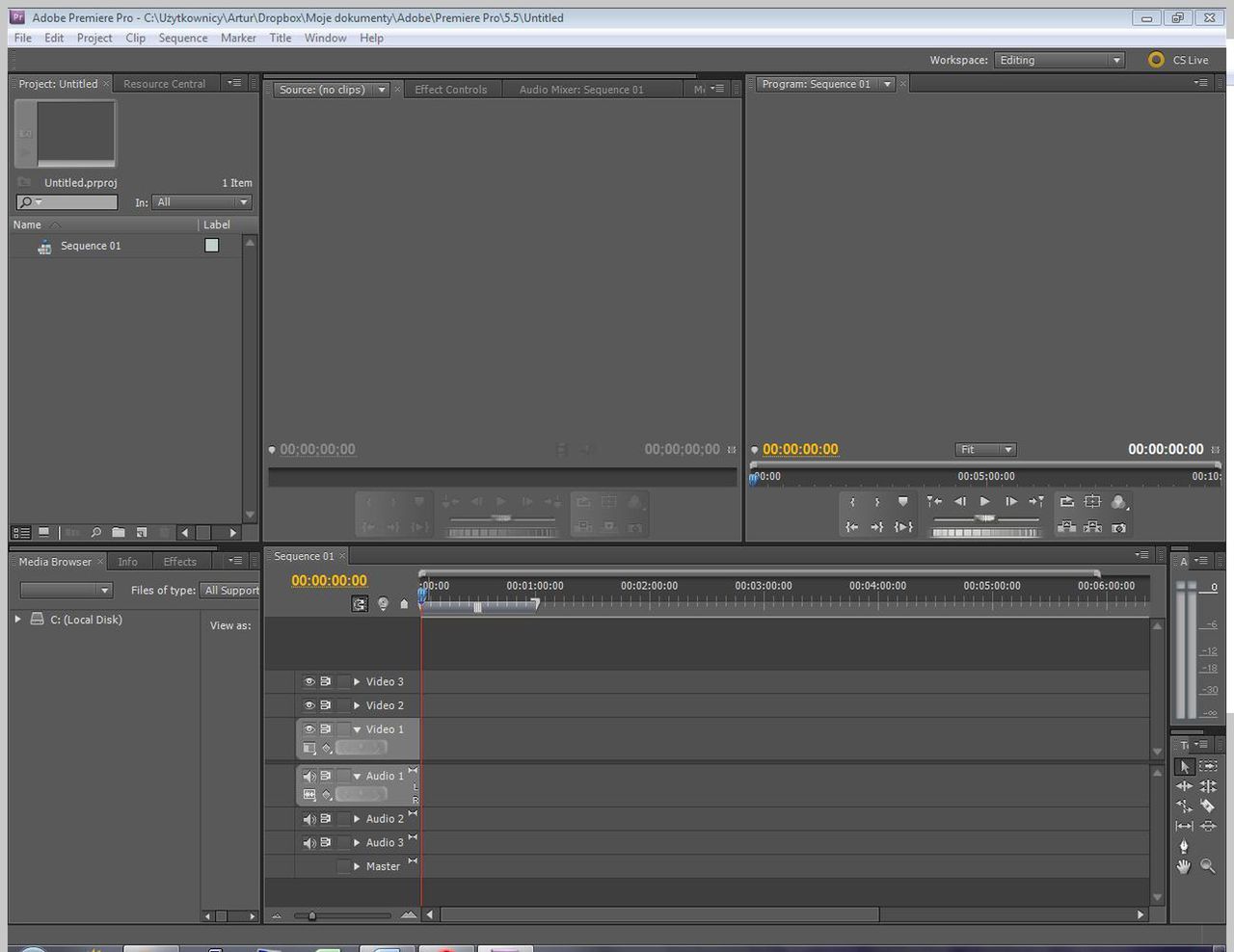Open the Marker menu

coord(238,38)
